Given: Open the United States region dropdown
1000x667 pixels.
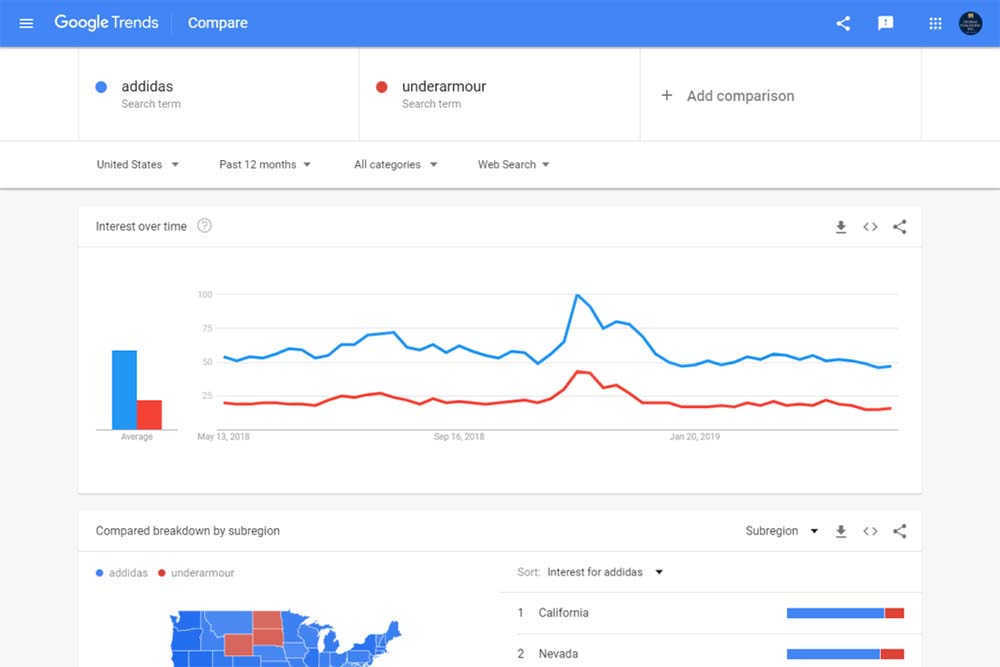Looking at the screenshot, I should pyautogui.click(x=138, y=165).
